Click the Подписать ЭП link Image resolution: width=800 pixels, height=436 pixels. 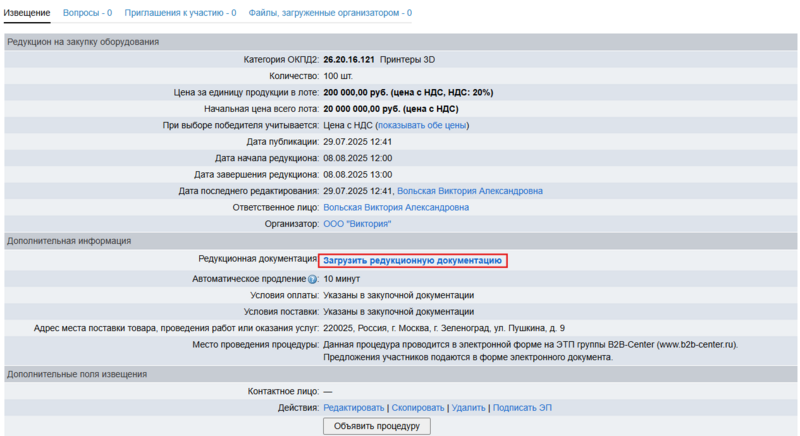521,408
